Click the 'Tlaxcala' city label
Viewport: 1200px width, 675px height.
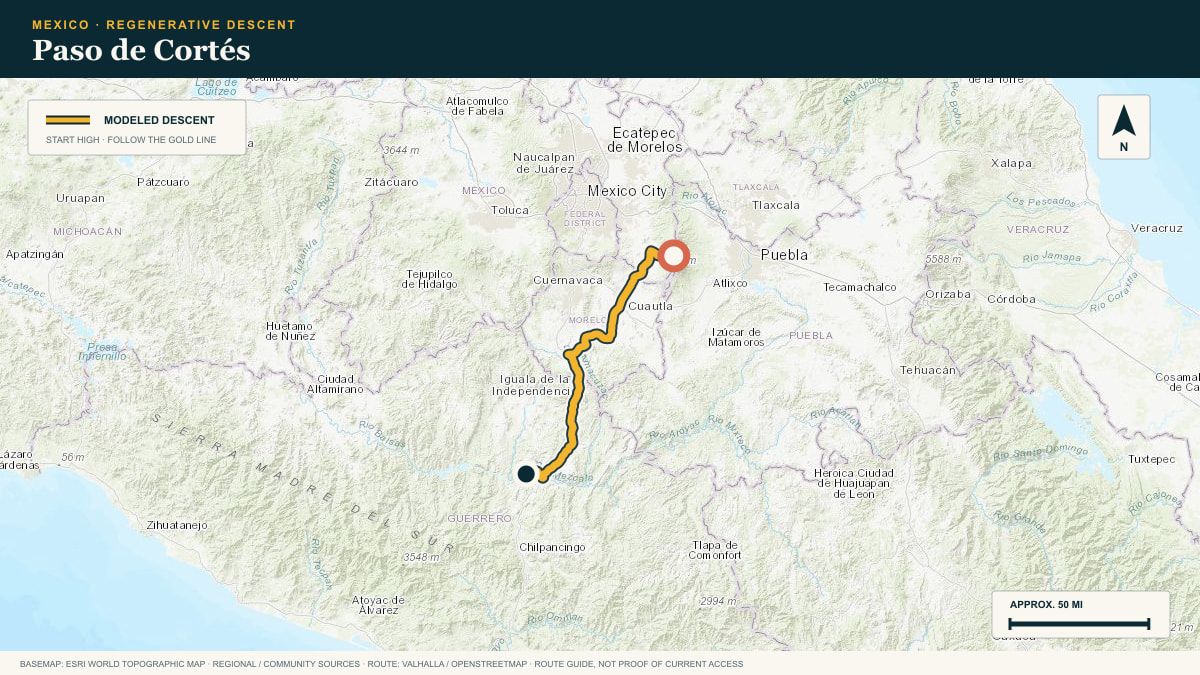tap(776, 205)
